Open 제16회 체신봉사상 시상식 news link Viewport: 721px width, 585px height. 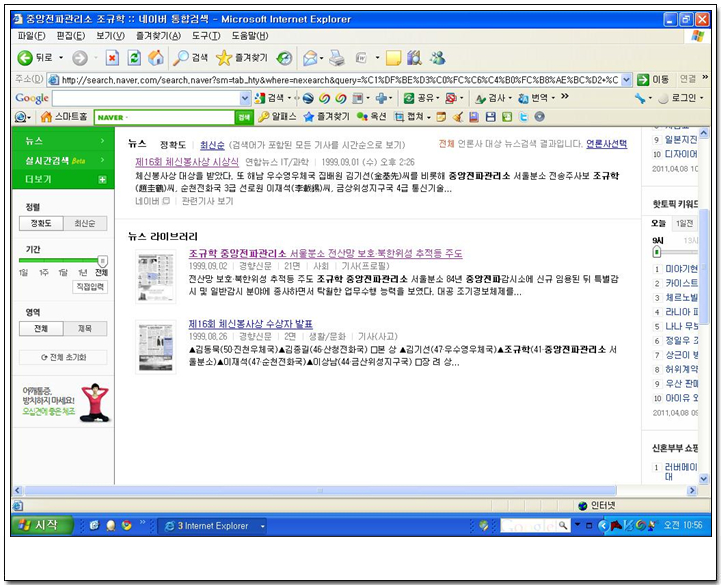187,162
